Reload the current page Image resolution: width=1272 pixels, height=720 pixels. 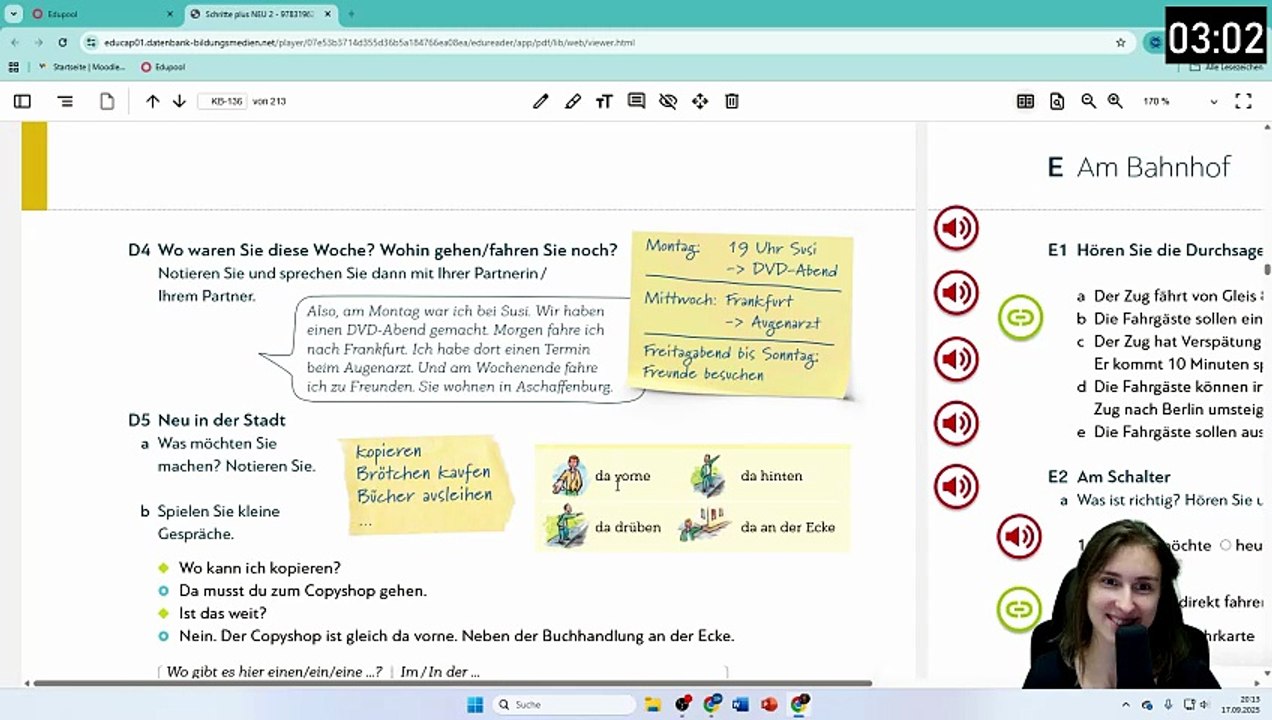tap(62, 43)
